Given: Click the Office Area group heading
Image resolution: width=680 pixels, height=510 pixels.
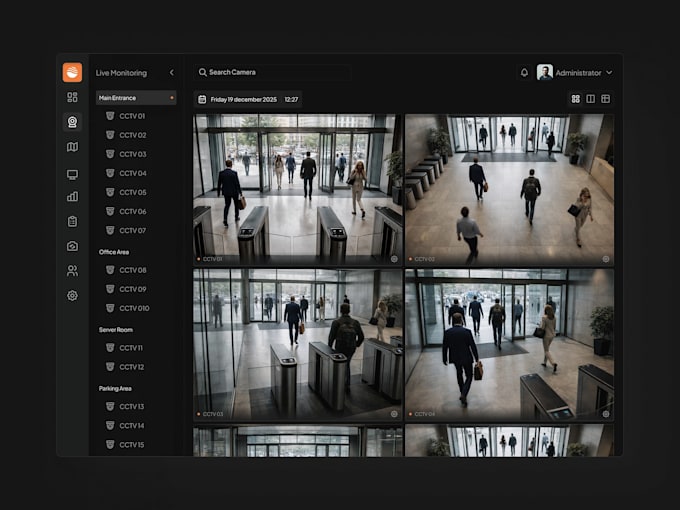Looking at the screenshot, I should [x=114, y=252].
